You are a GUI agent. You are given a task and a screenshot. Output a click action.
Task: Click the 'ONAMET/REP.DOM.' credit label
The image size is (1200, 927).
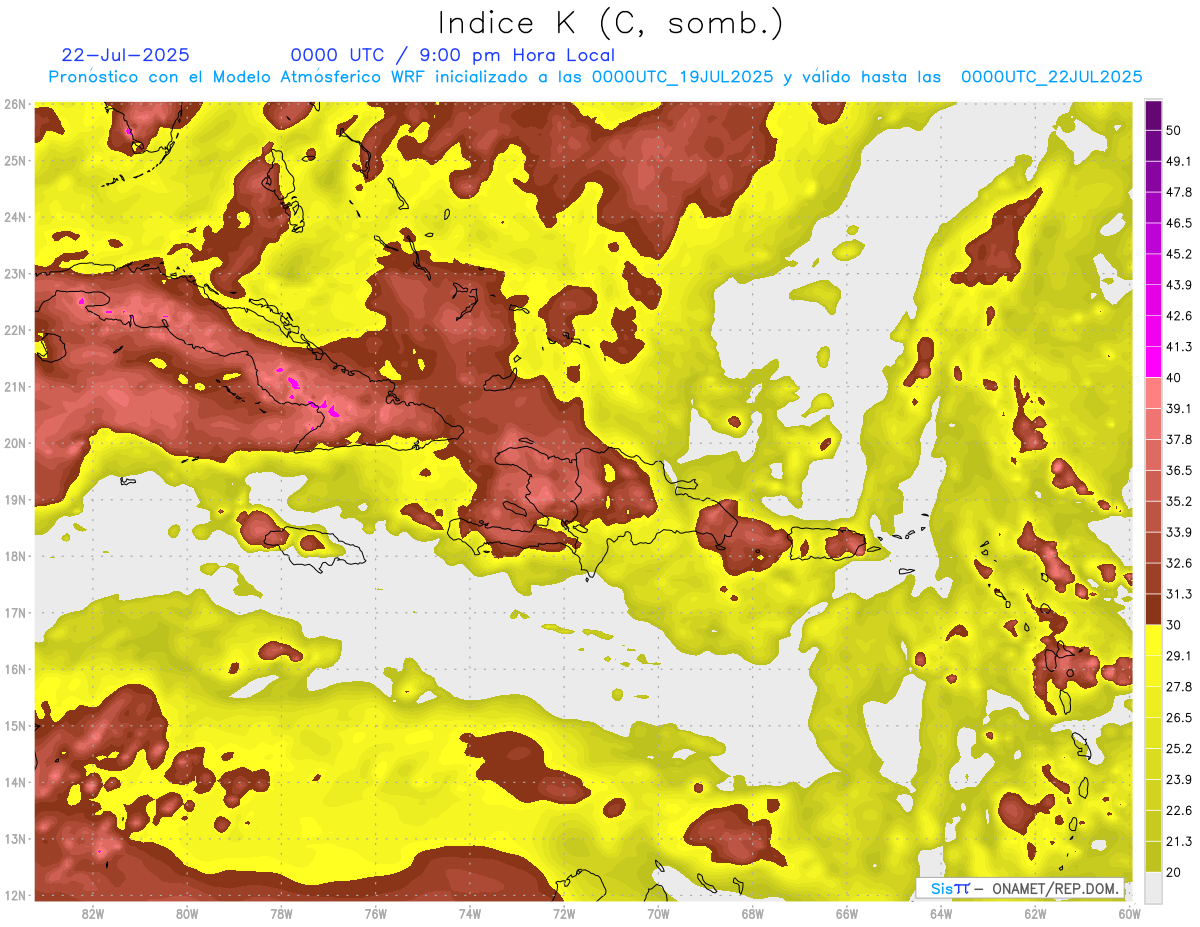[1056, 888]
